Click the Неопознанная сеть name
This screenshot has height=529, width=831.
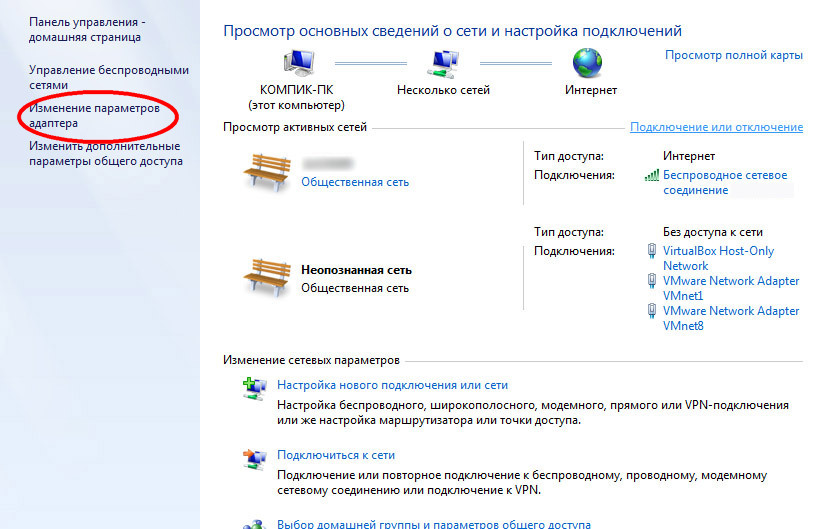click(357, 270)
